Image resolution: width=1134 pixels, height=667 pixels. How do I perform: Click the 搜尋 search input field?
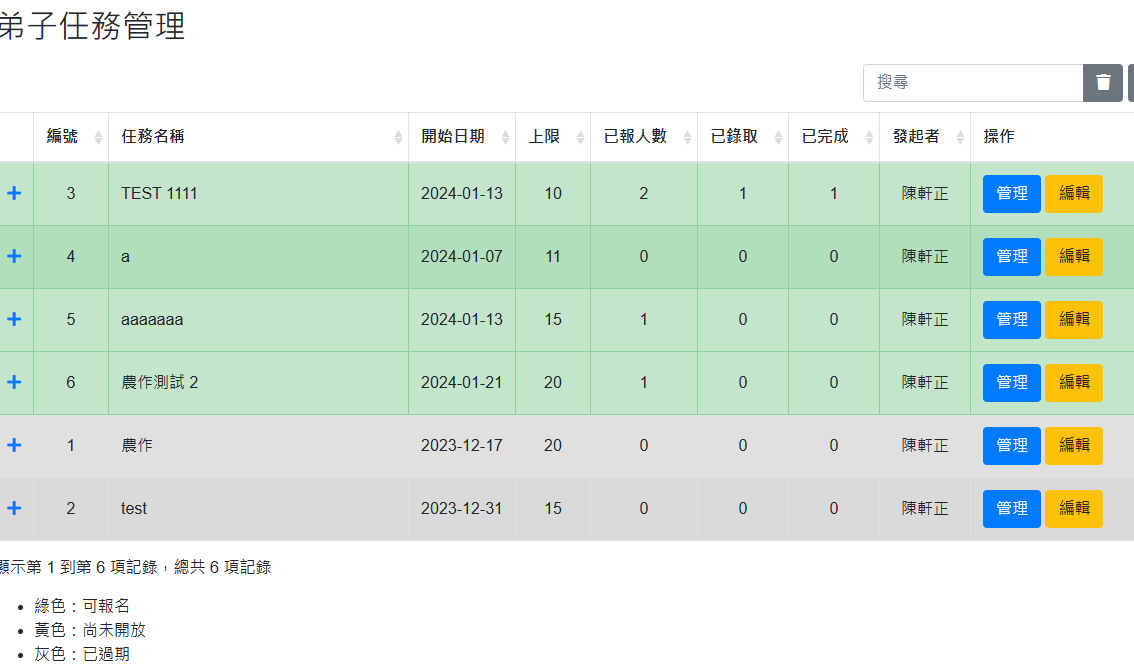pos(972,83)
